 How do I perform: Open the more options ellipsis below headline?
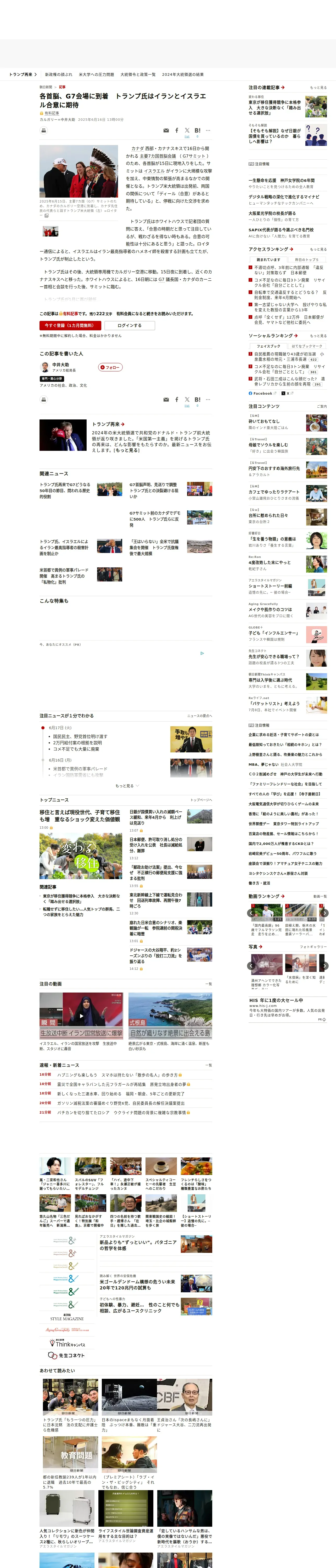pyautogui.click(x=208, y=130)
